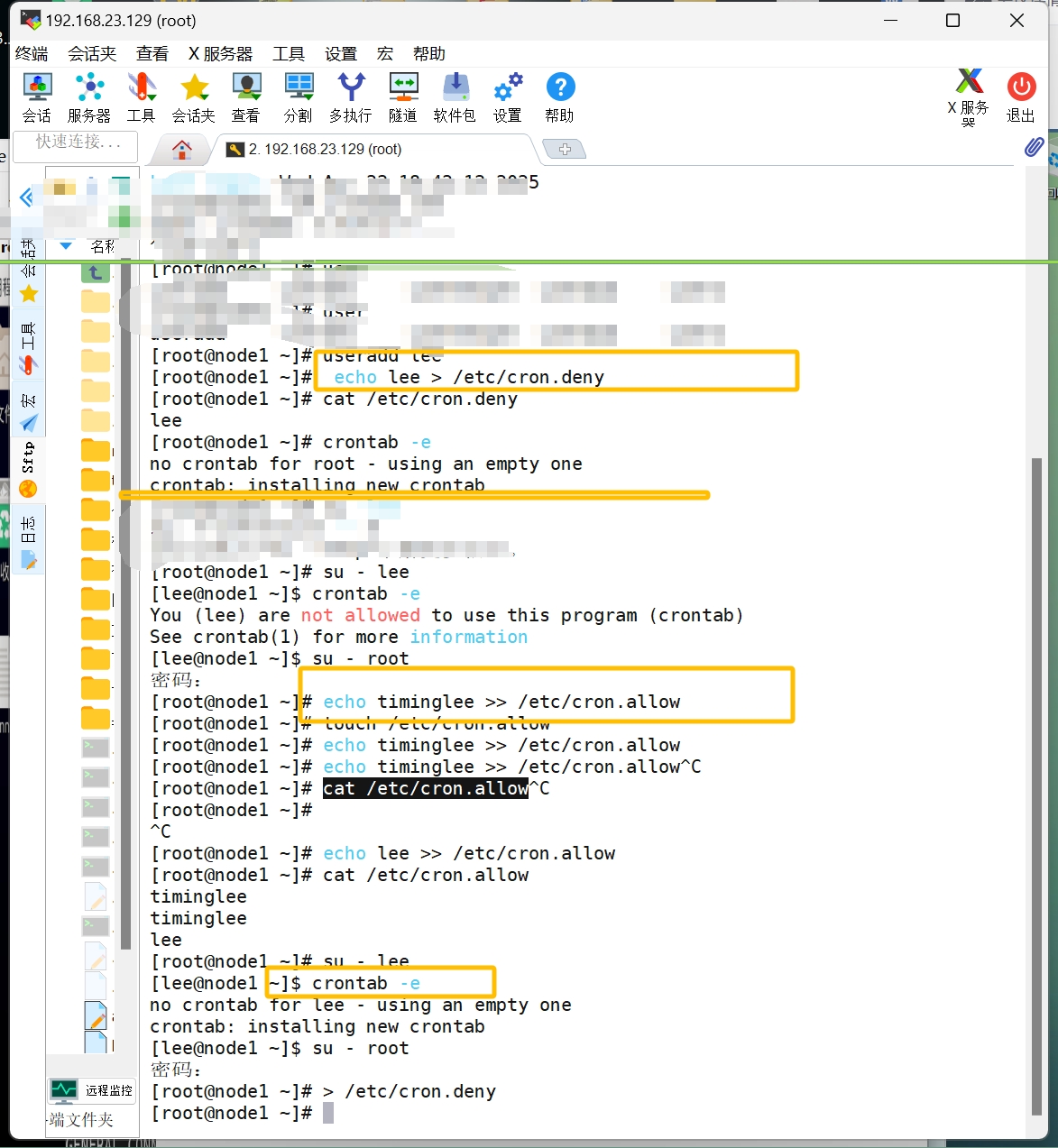Open the 查看 menu
Image resolution: width=1058 pixels, height=1148 pixels.
coord(152,54)
